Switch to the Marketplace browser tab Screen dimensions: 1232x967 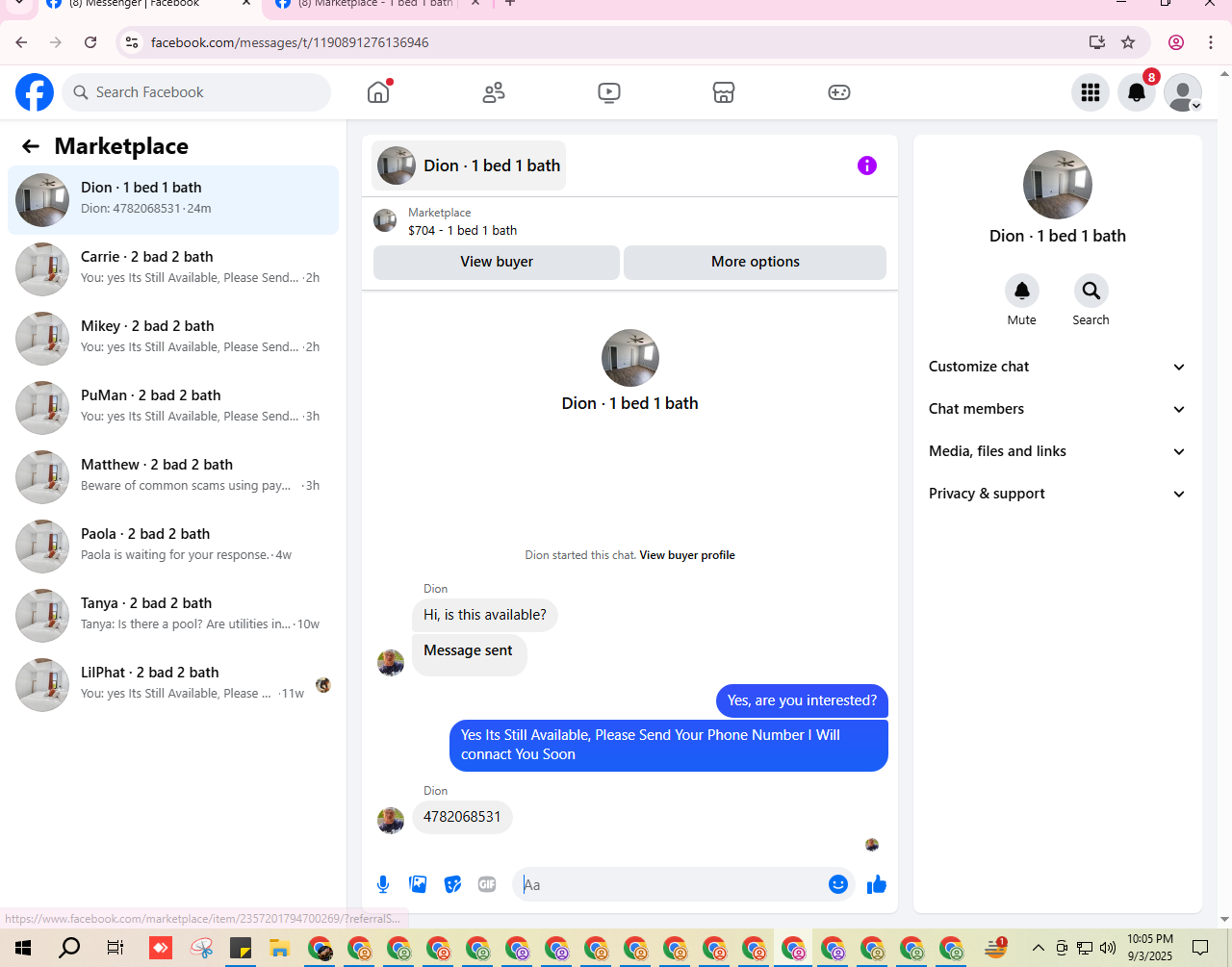tap(375, 5)
